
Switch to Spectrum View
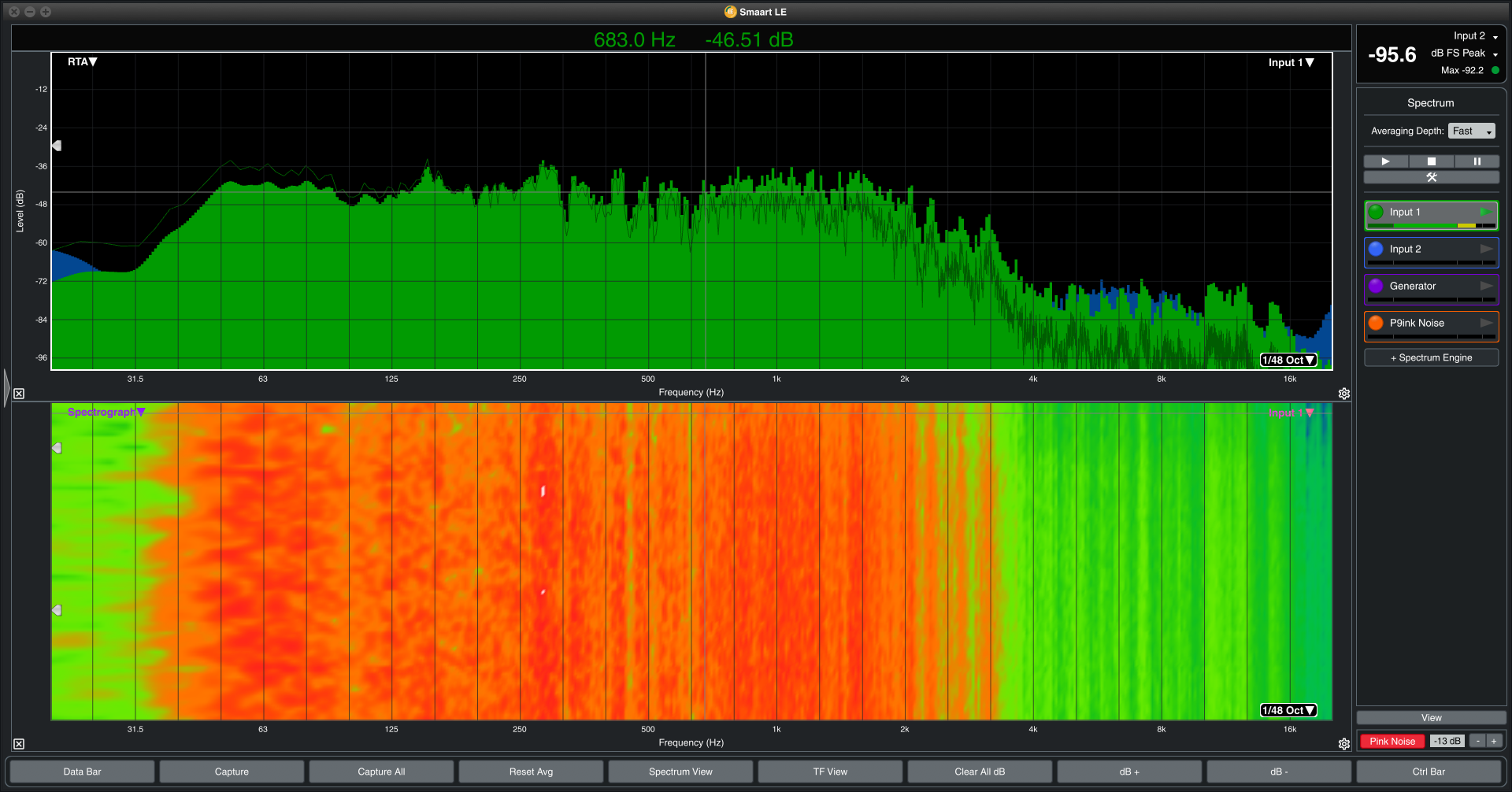tap(680, 772)
